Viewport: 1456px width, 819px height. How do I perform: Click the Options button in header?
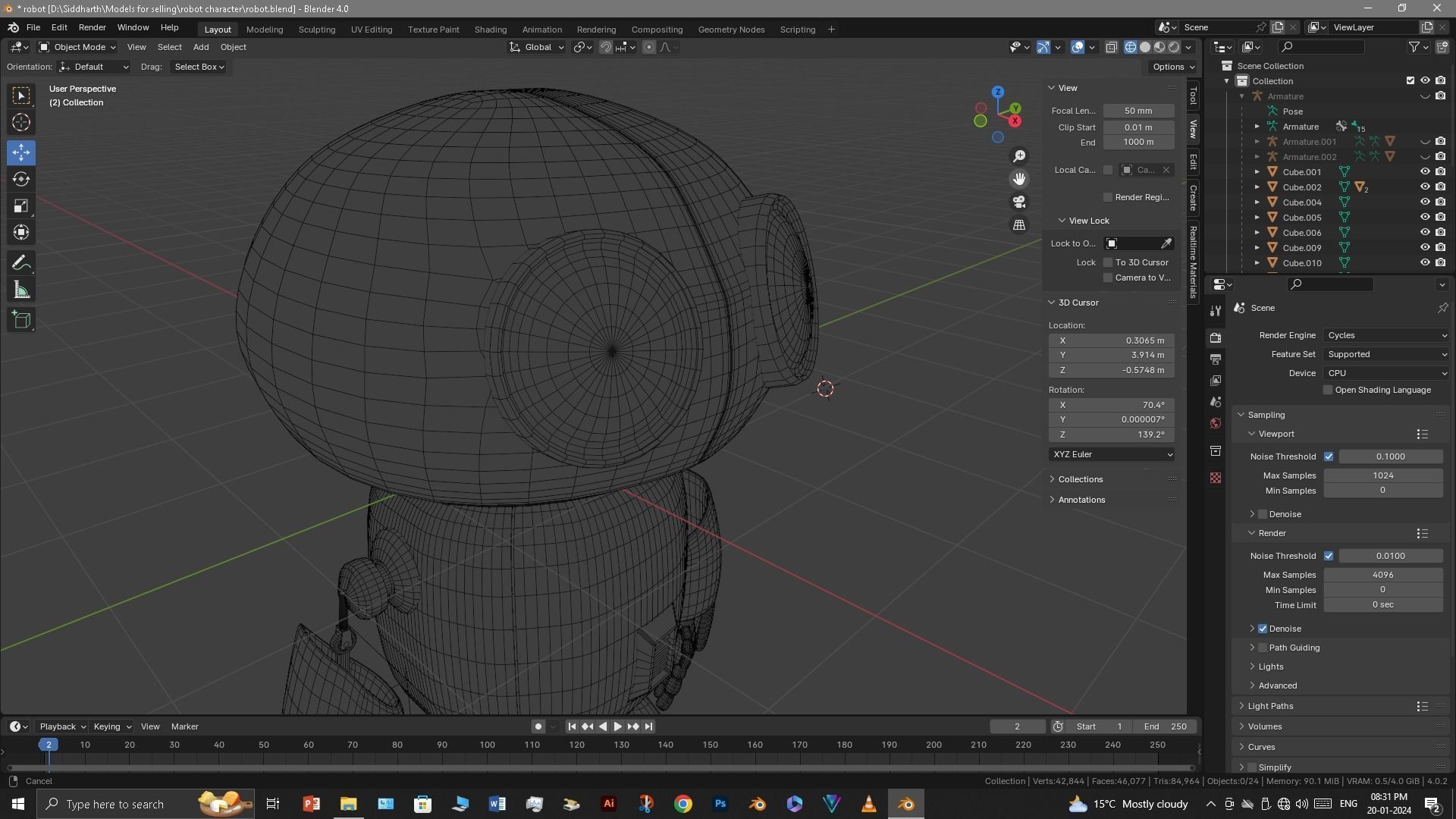click(x=1173, y=67)
